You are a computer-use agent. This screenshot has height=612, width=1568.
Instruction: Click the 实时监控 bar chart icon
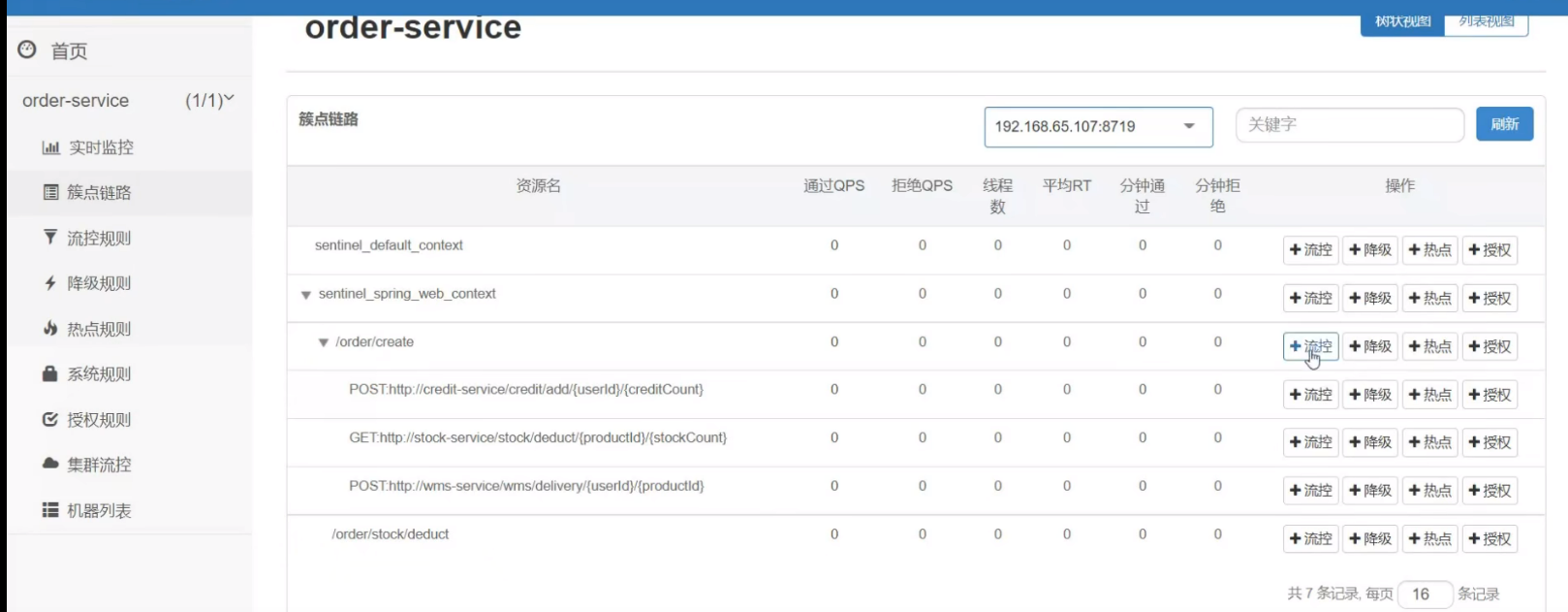(50, 147)
